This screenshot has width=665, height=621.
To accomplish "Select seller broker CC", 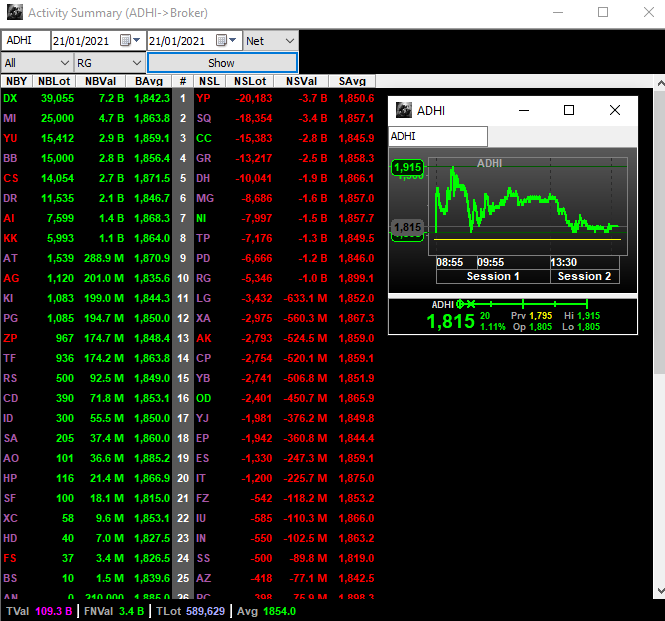I will (x=204, y=138).
